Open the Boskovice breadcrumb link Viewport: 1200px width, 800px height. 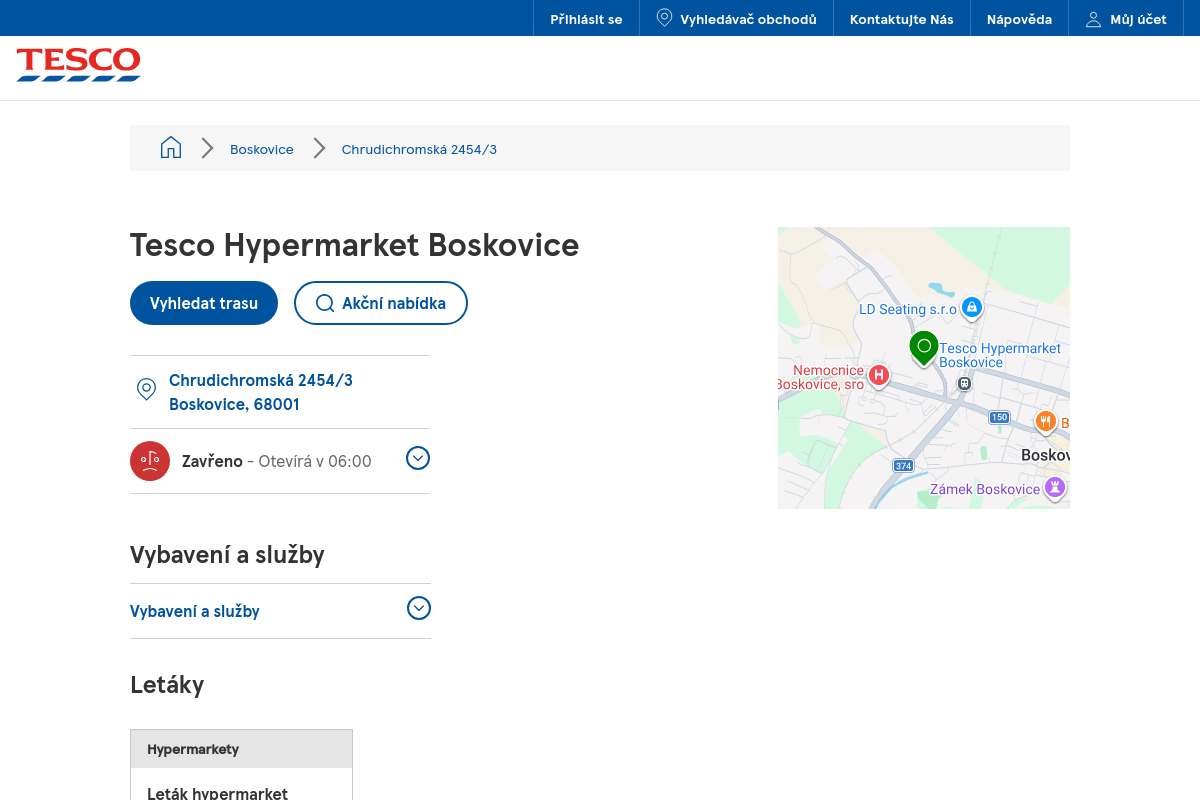[x=262, y=149]
